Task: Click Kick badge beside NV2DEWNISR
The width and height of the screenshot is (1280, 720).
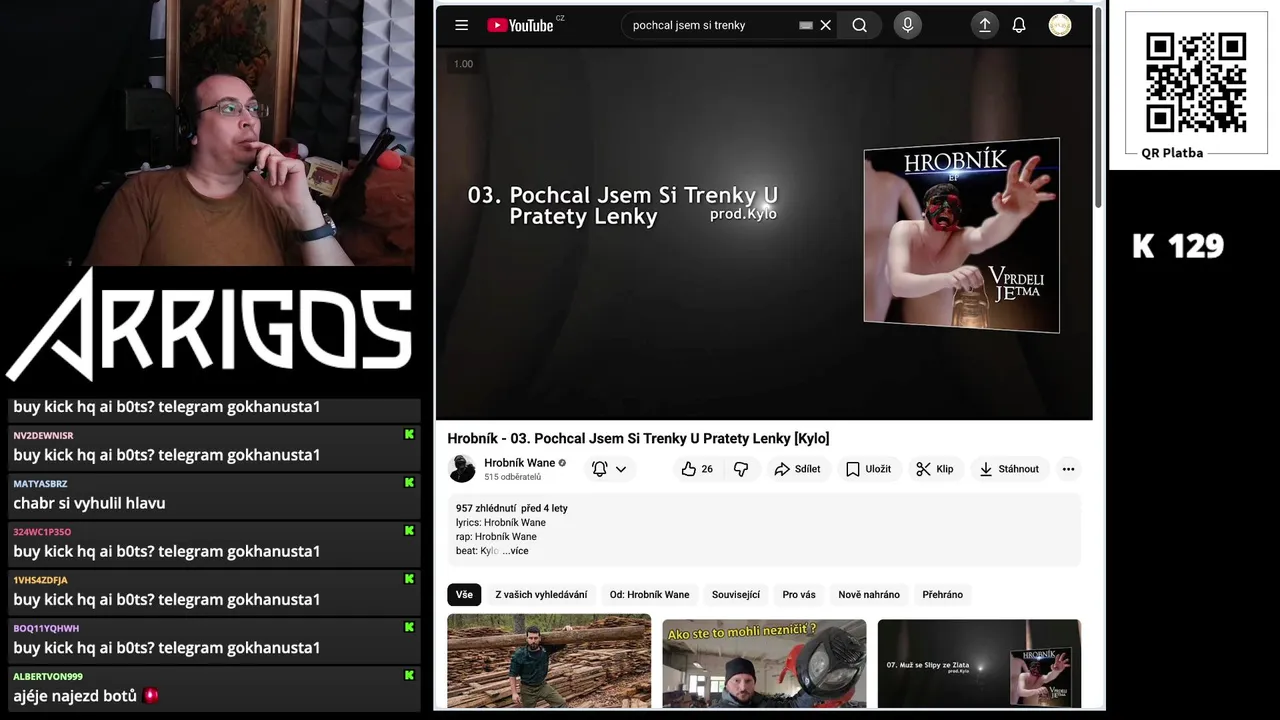Action: pos(409,434)
